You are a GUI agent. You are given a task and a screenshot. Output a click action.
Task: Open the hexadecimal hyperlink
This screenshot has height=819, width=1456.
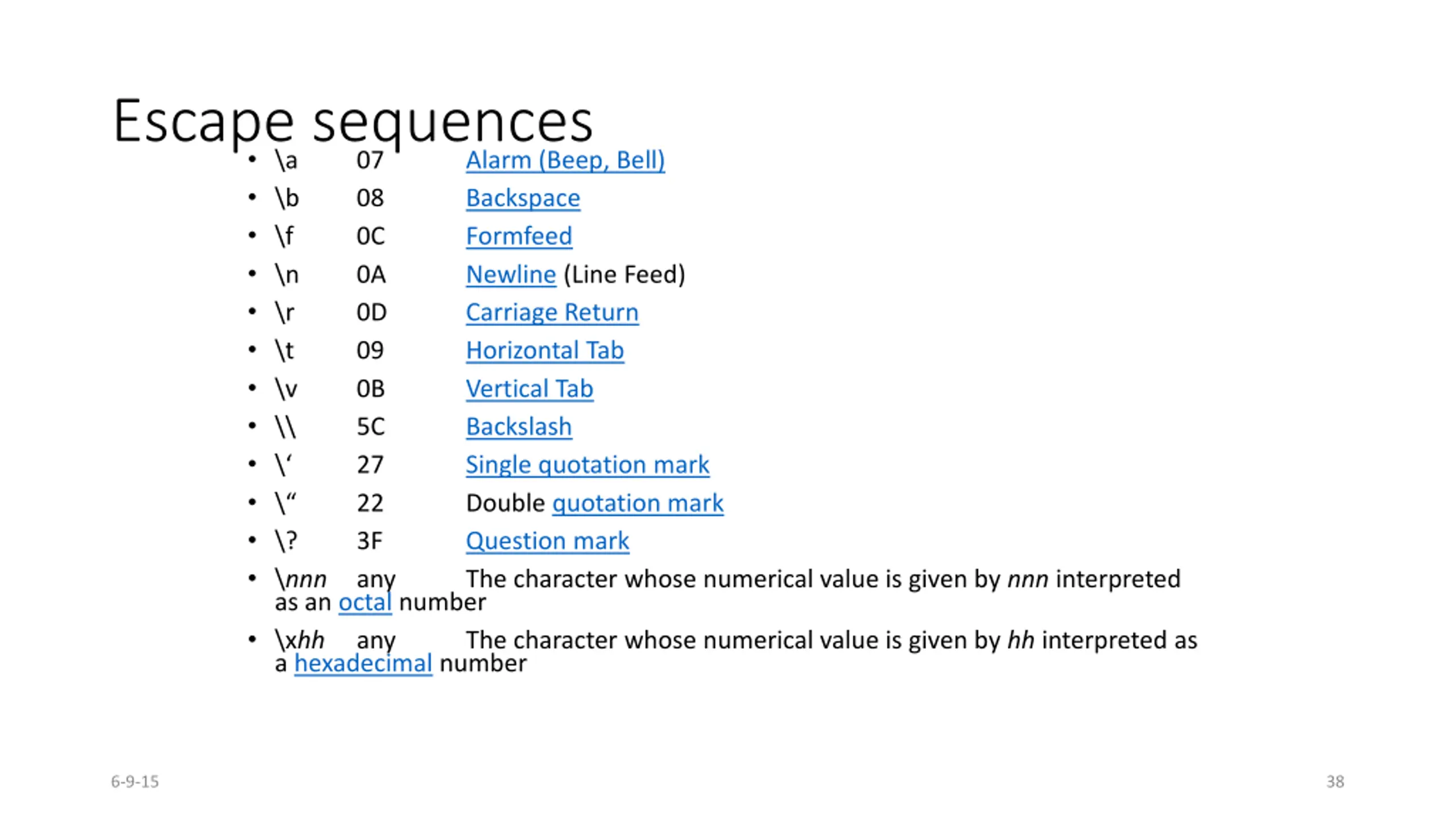pos(363,663)
